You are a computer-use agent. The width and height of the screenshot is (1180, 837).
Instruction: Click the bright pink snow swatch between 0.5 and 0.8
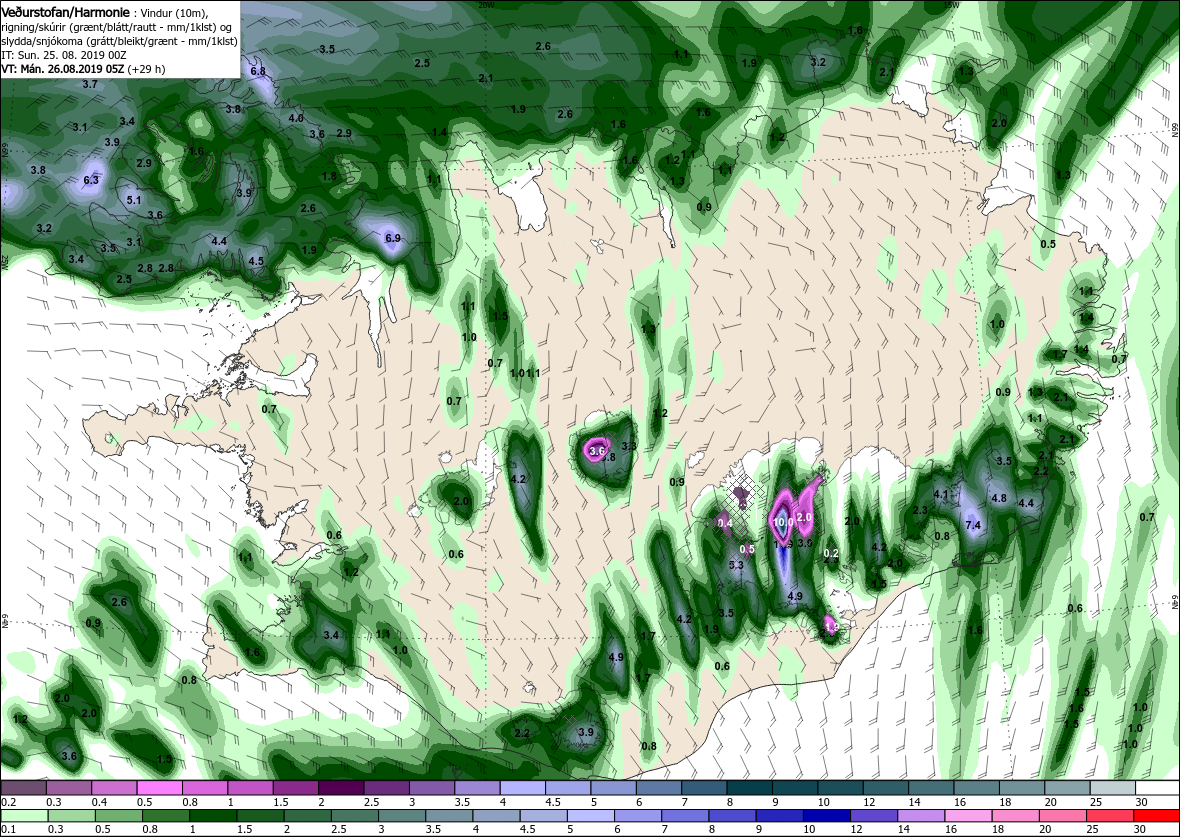[160, 787]
